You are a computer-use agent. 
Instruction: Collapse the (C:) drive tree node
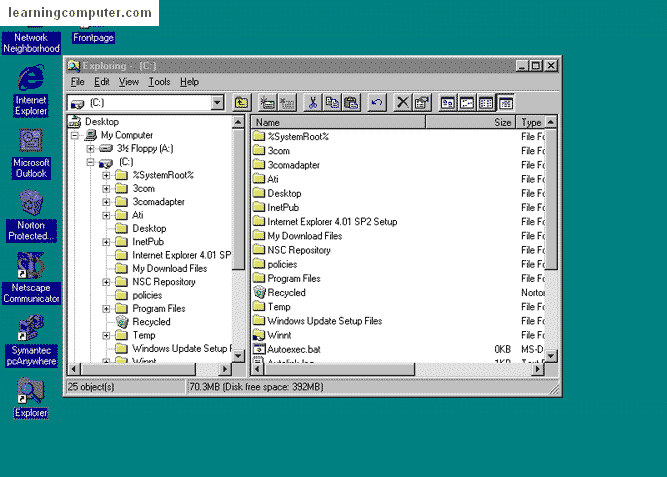(x=90, y=162)
